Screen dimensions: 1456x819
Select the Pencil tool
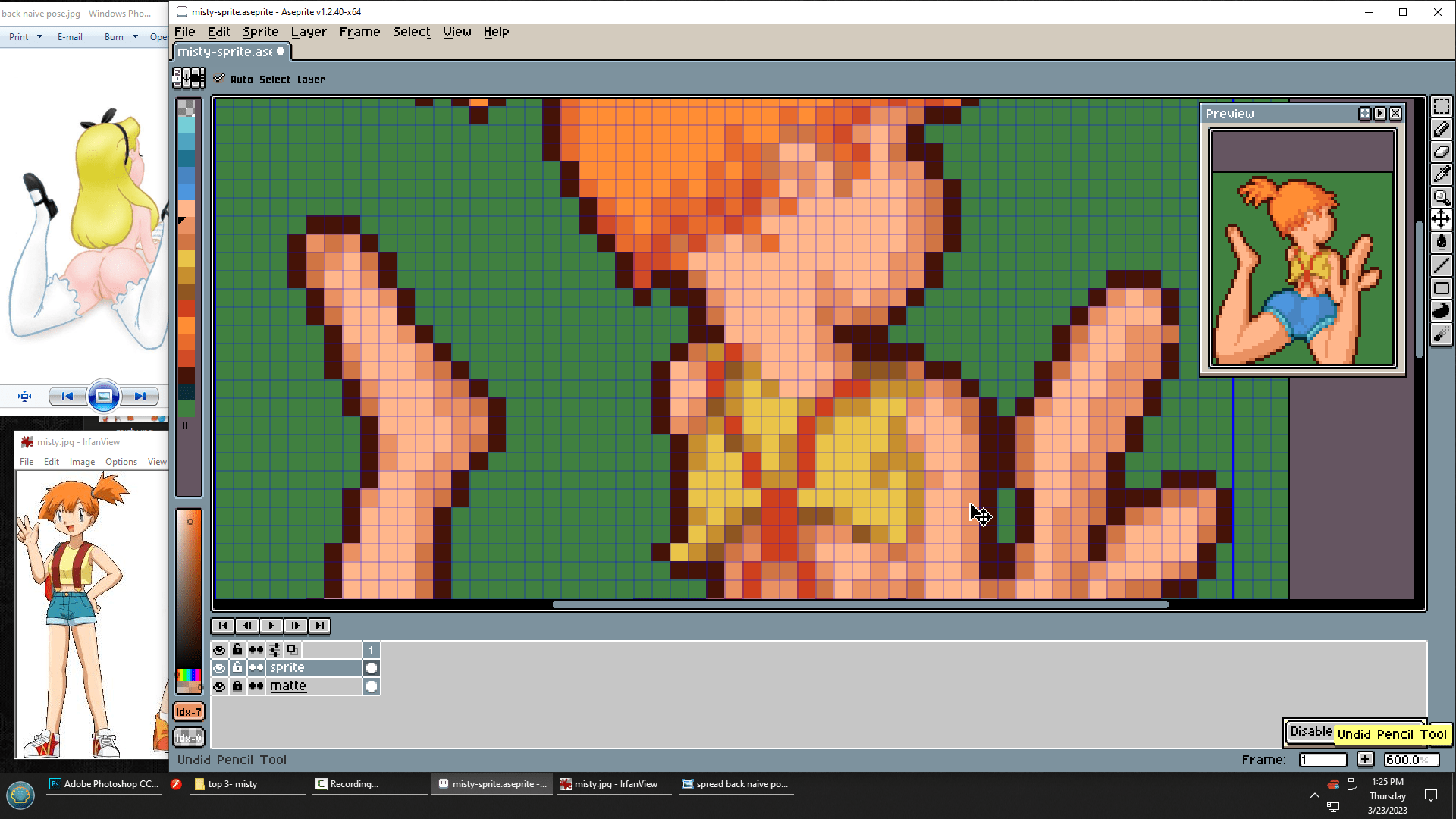point(1441,129)
